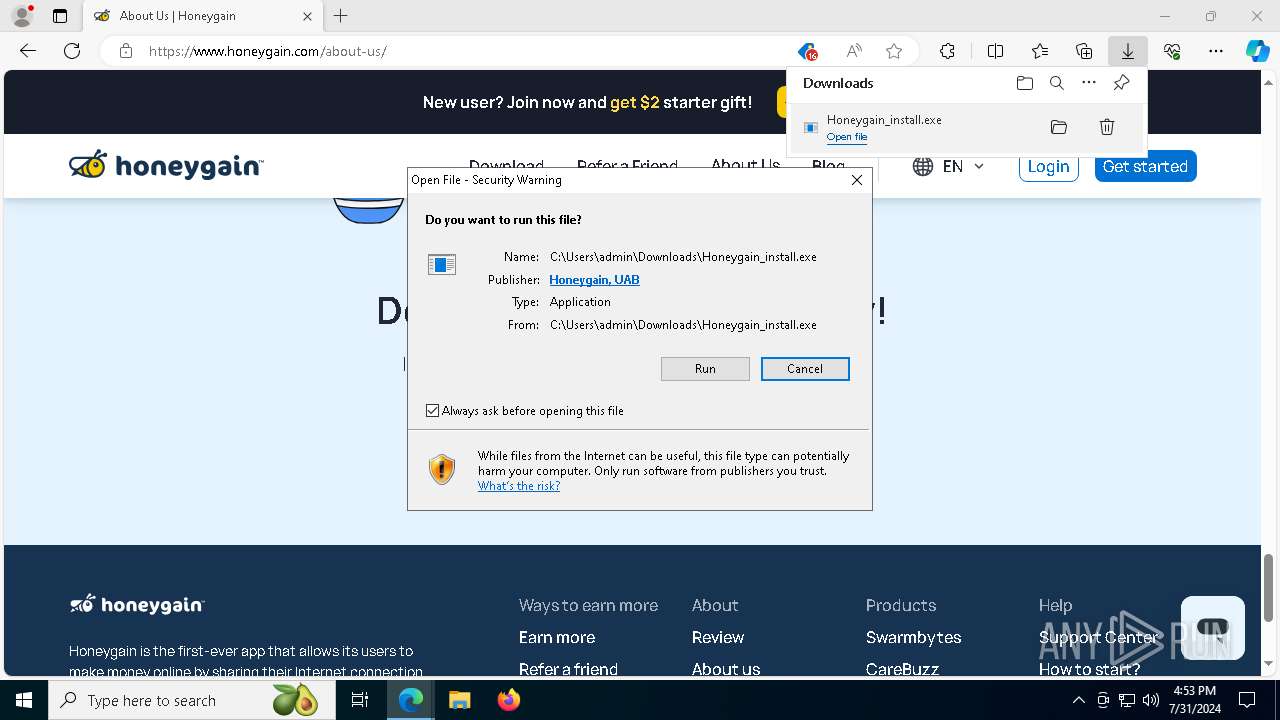Open the tracking prevention shield icon
Screen dimensions: 1280x720
pyautogui.click(x=807, y=51)
